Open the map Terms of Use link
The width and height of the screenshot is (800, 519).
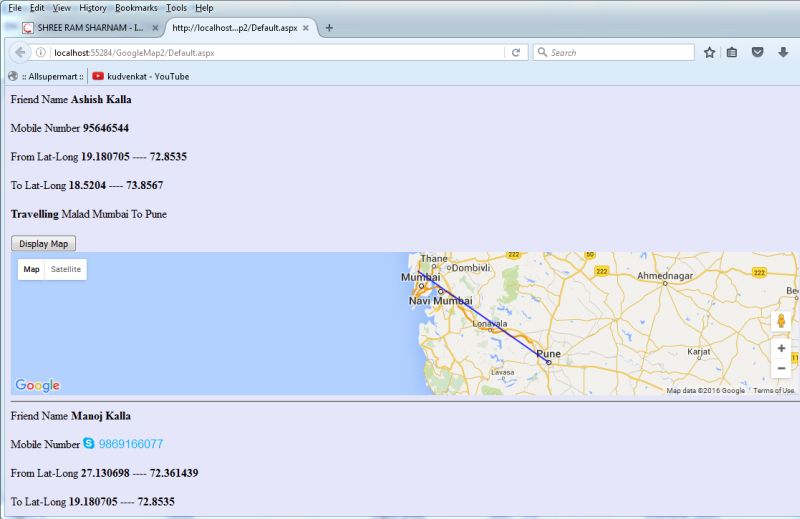tap(773, 390)
